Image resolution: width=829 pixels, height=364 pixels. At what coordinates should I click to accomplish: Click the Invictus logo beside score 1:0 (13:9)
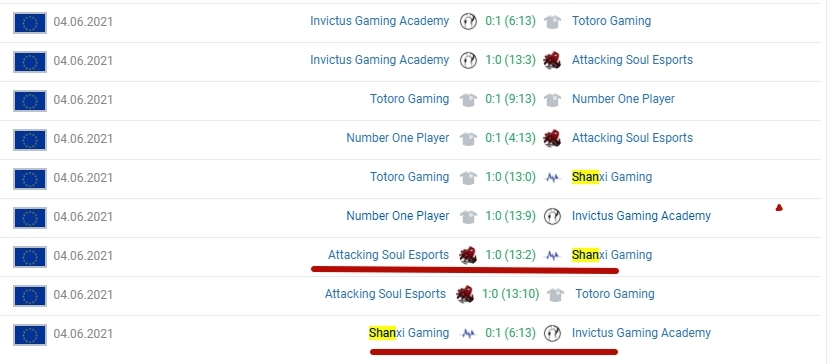point(552,216)
